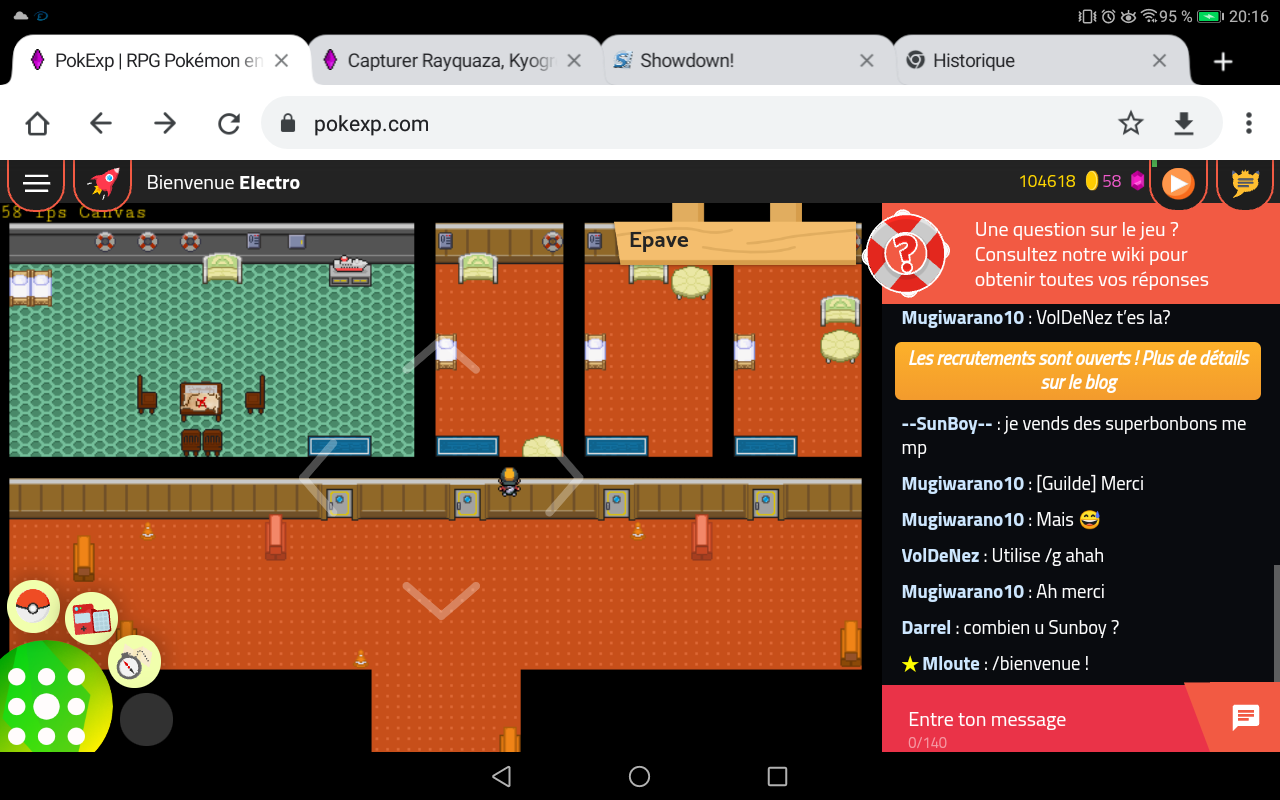The image size is (1280, 800).
Task: Navigate back in the browser
Action: pyautogui.click(x=101, y=123)
